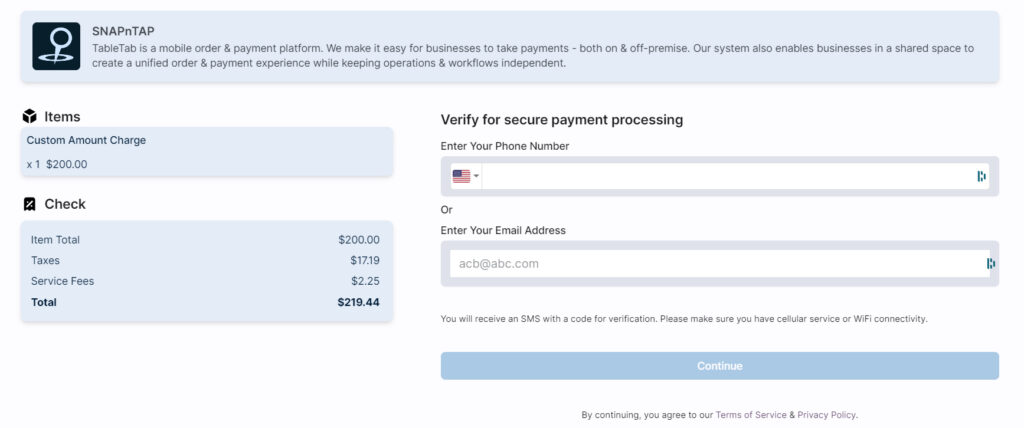Click the Service Fees row label
This screenshot has height=428, width=1024.
(x=62, y=281)
